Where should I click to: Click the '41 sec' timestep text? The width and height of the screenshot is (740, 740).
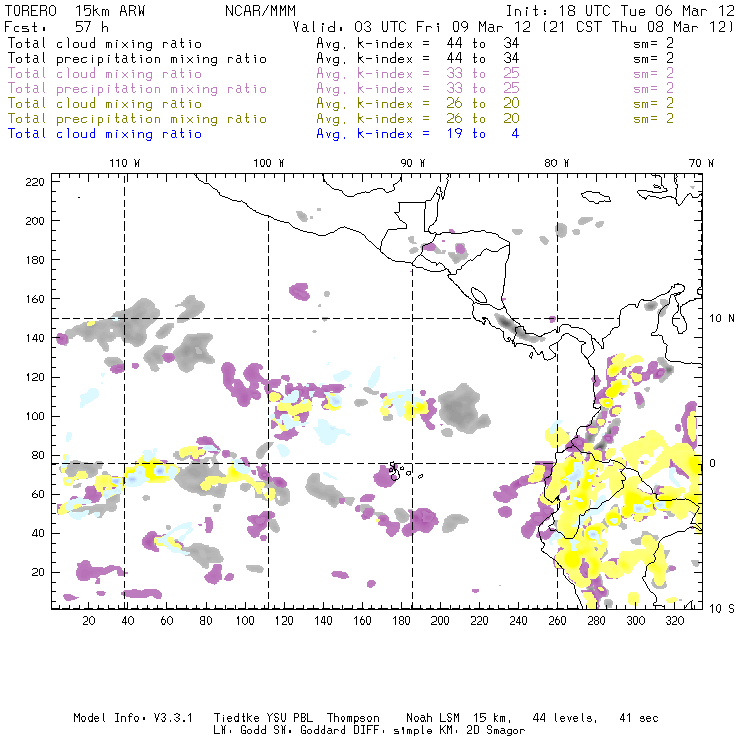[639, 718]
